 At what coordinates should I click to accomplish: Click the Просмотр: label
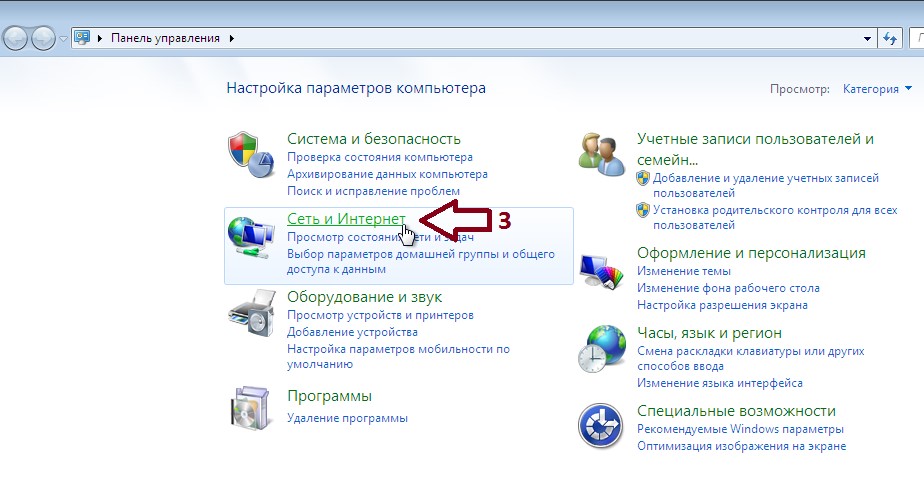coord(799,89)
